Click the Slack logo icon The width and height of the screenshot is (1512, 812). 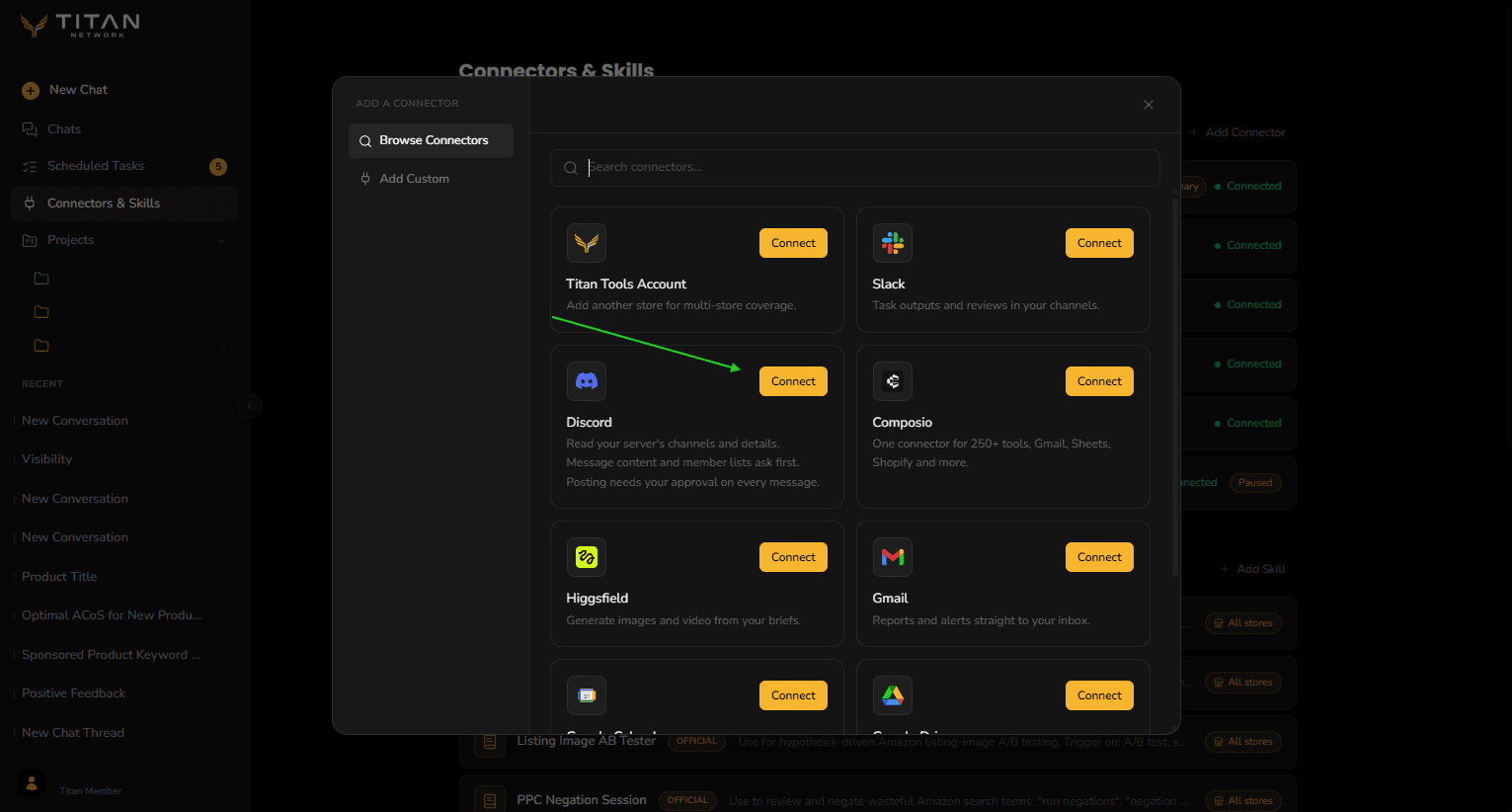coord(893,243)
